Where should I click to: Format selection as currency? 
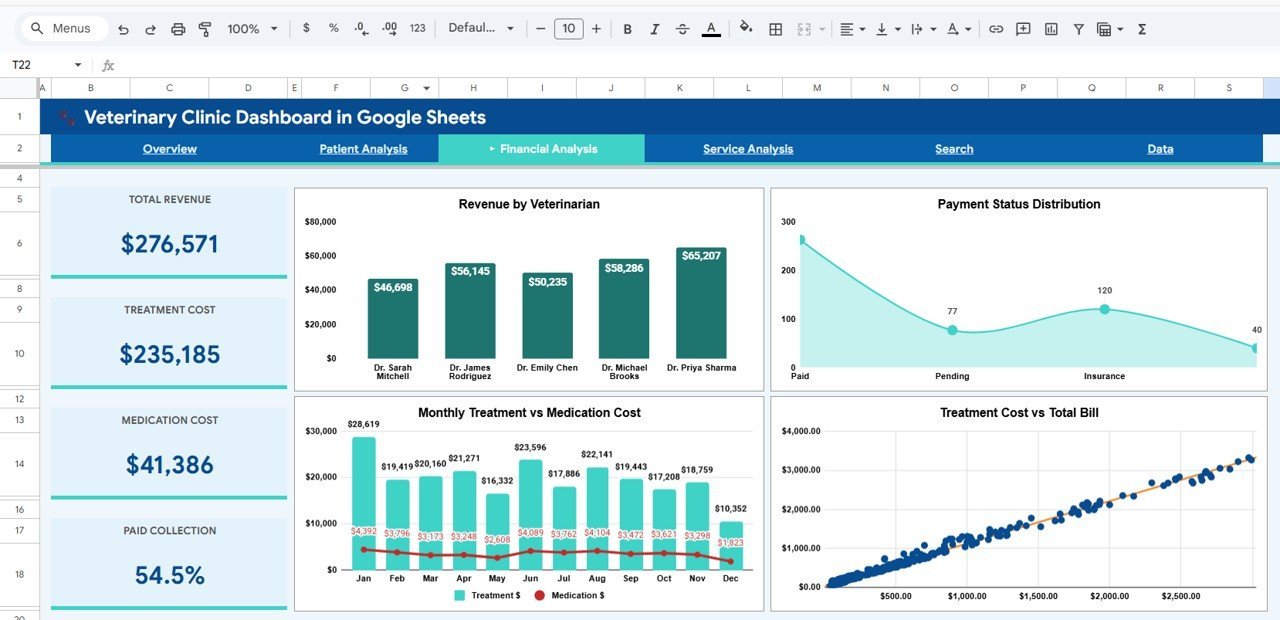pyautogui.click(x=306, y=28)
